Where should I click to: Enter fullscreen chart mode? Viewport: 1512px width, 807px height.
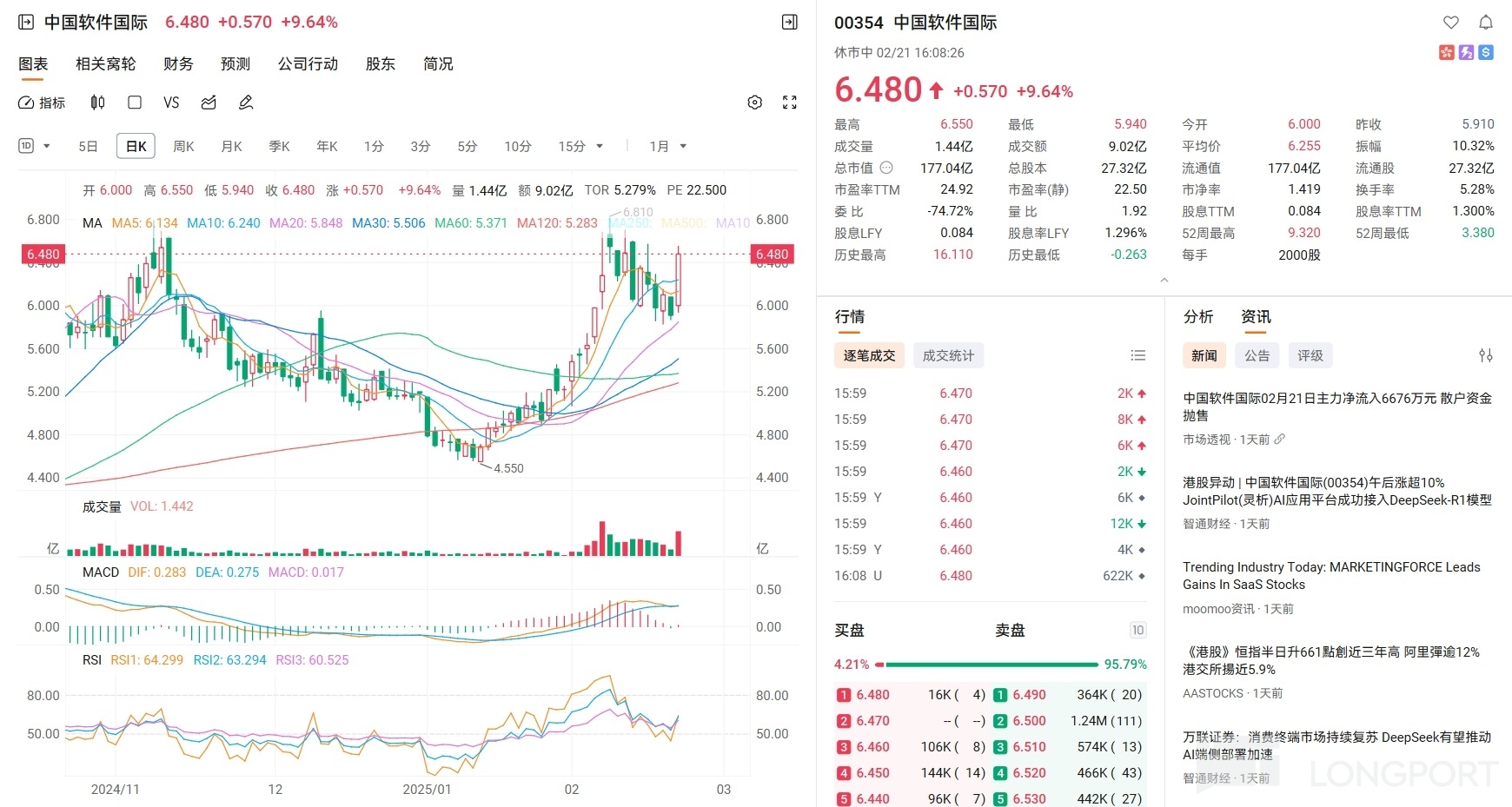click(789, 103)
